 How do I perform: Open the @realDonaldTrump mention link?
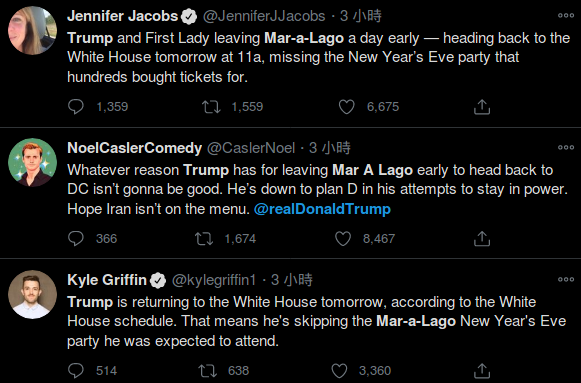point(322,209)
